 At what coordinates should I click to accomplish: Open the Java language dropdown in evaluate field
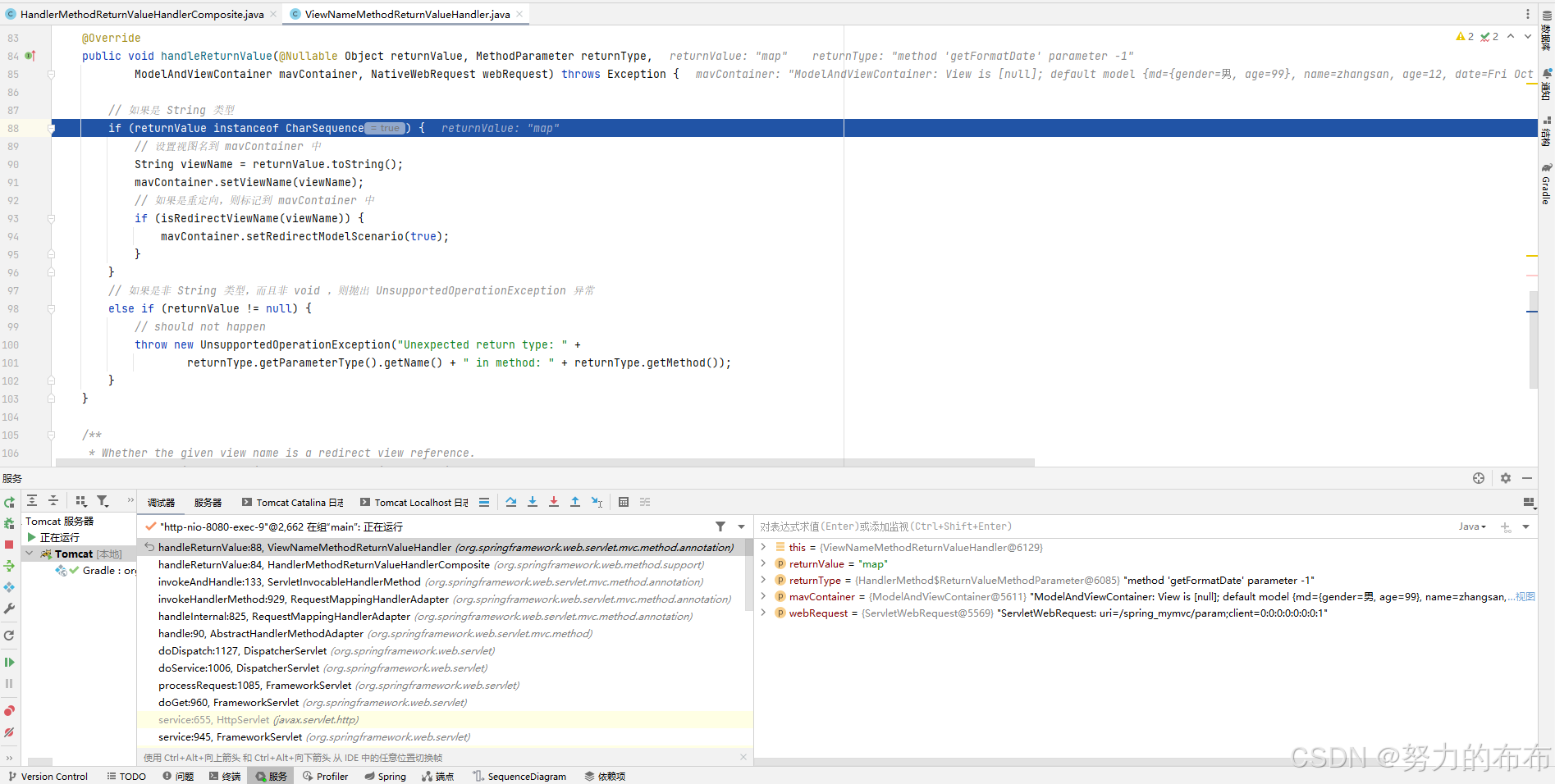pos(1473,526)
